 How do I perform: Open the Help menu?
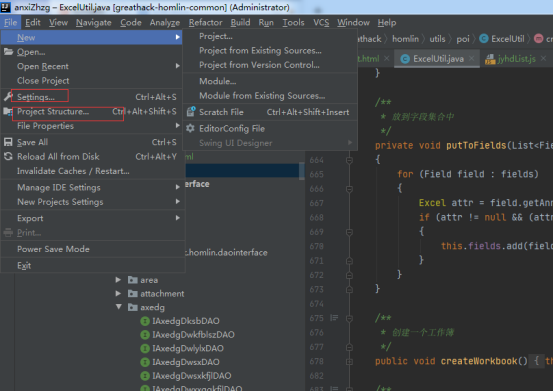(387, 23)
